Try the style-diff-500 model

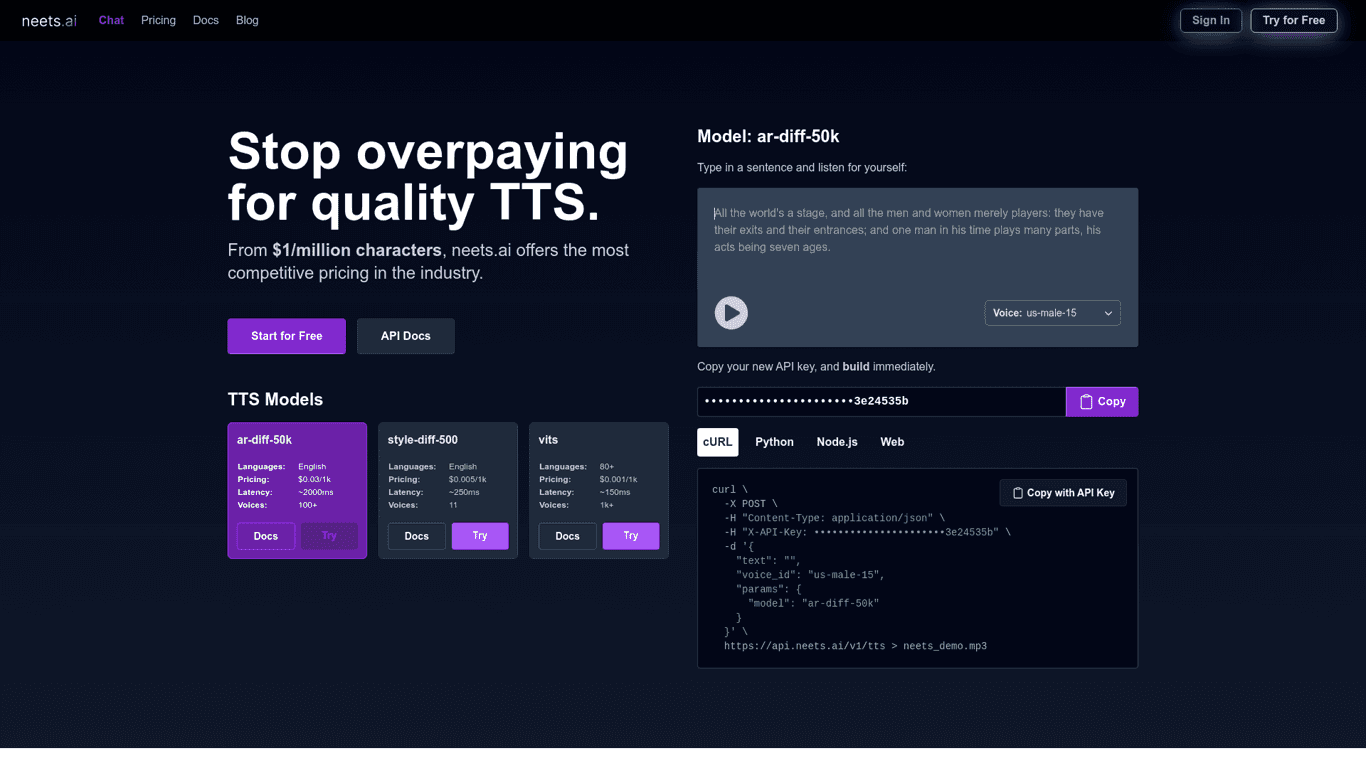point(480,536)
